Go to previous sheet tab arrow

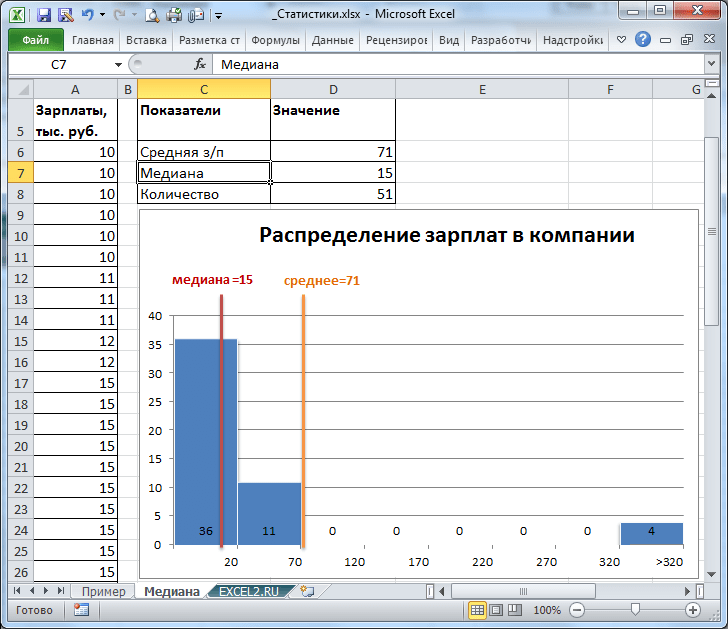click(x=32, y=590)
